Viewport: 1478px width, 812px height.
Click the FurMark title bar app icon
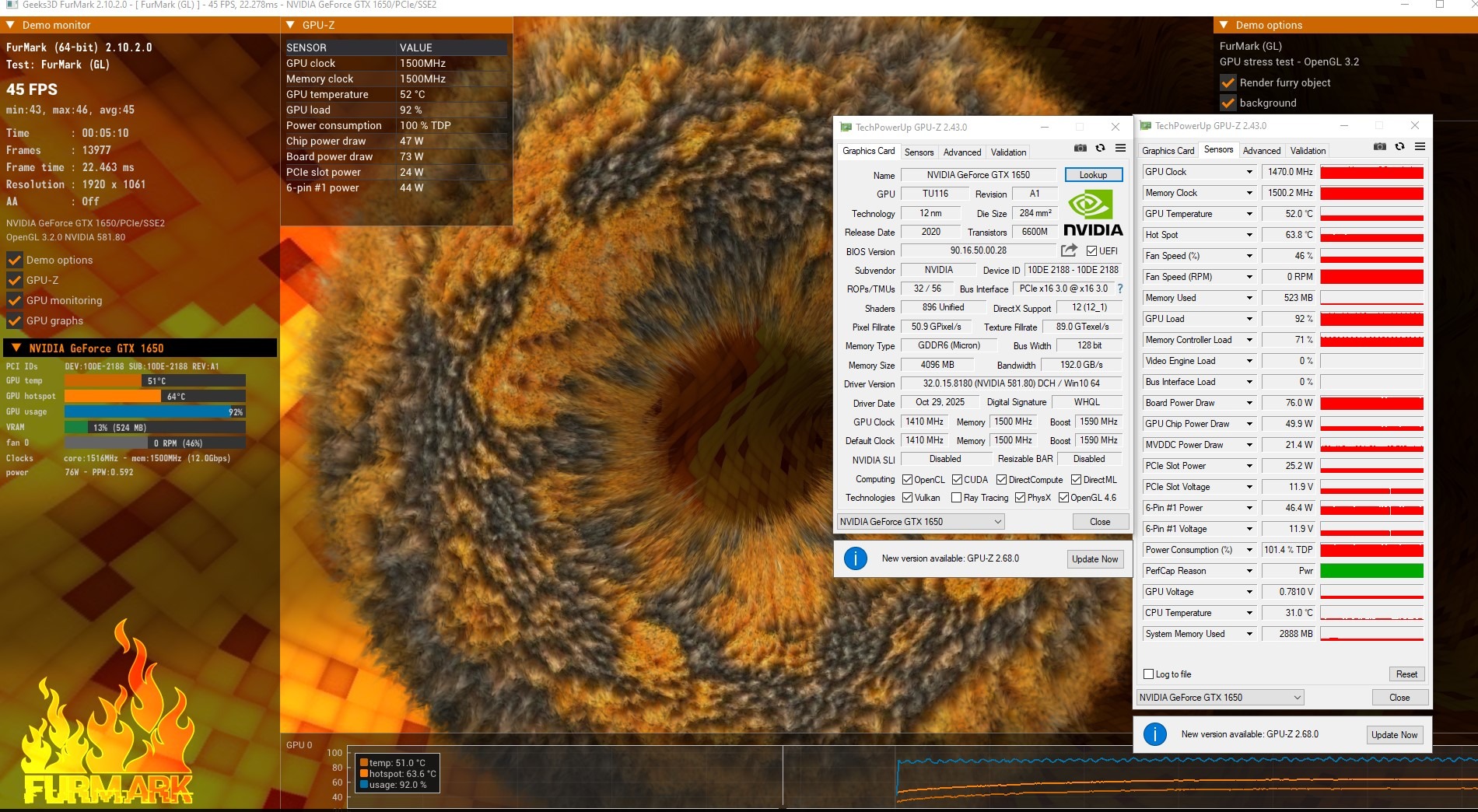[x=12, y=5]
